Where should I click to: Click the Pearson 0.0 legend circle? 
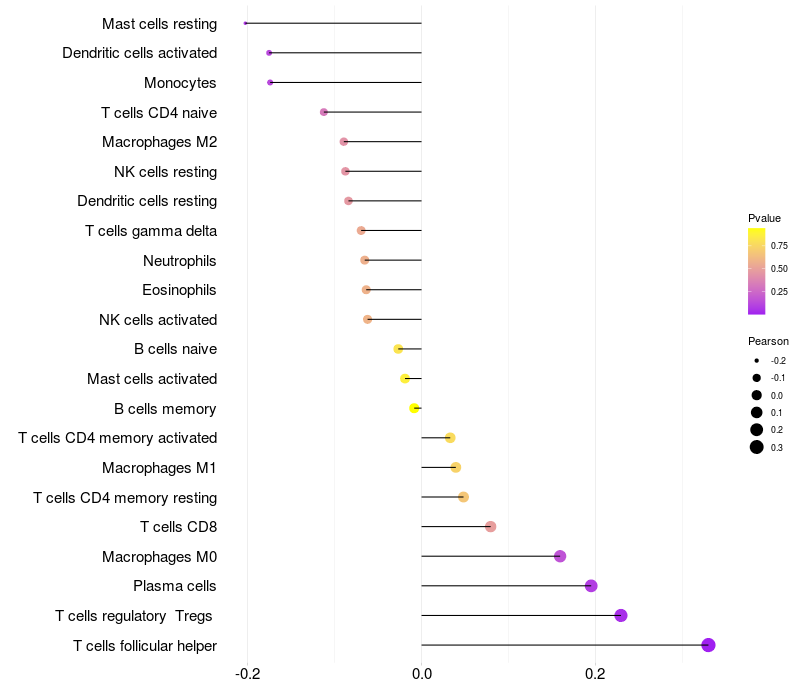(757, 395)
